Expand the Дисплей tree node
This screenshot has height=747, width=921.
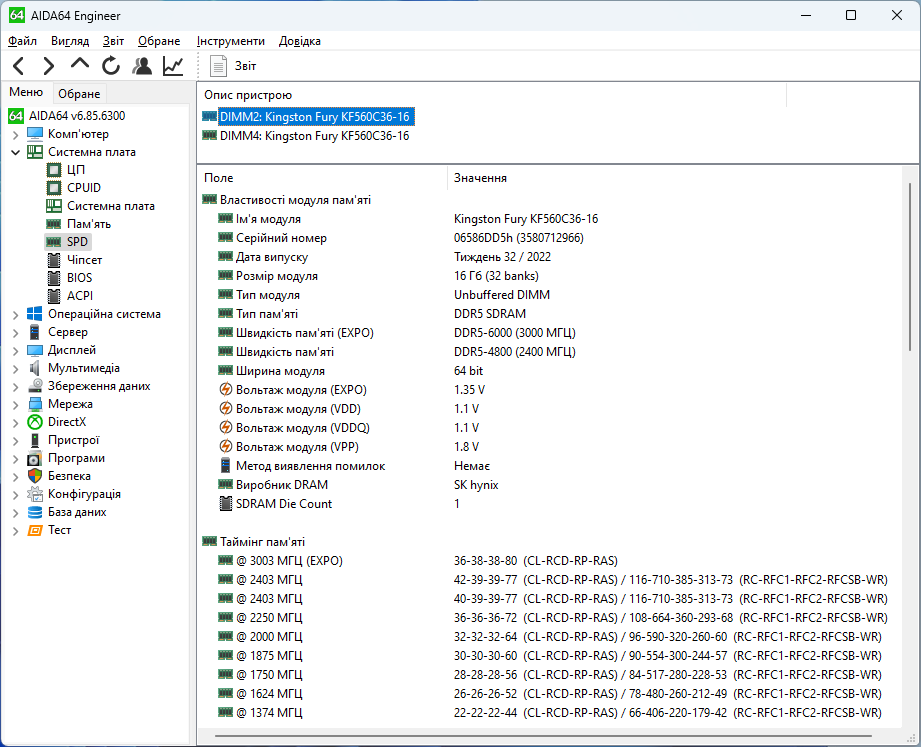pyautogui.click(x=15, y=351)
